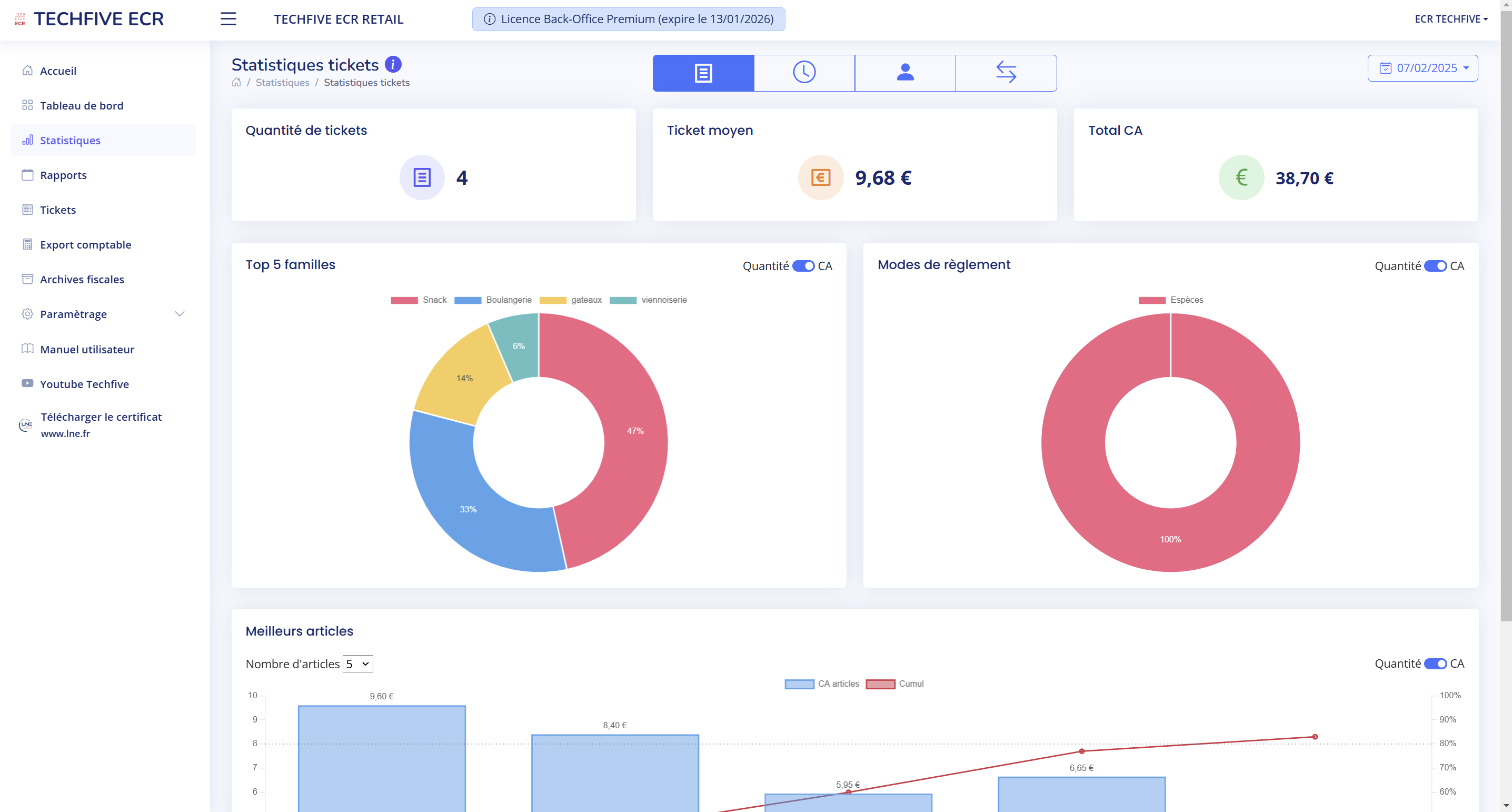Screen dimensions: 1512x812
Task: Click the Archives fiscales box icon
Action: click(x=27, y=279)
